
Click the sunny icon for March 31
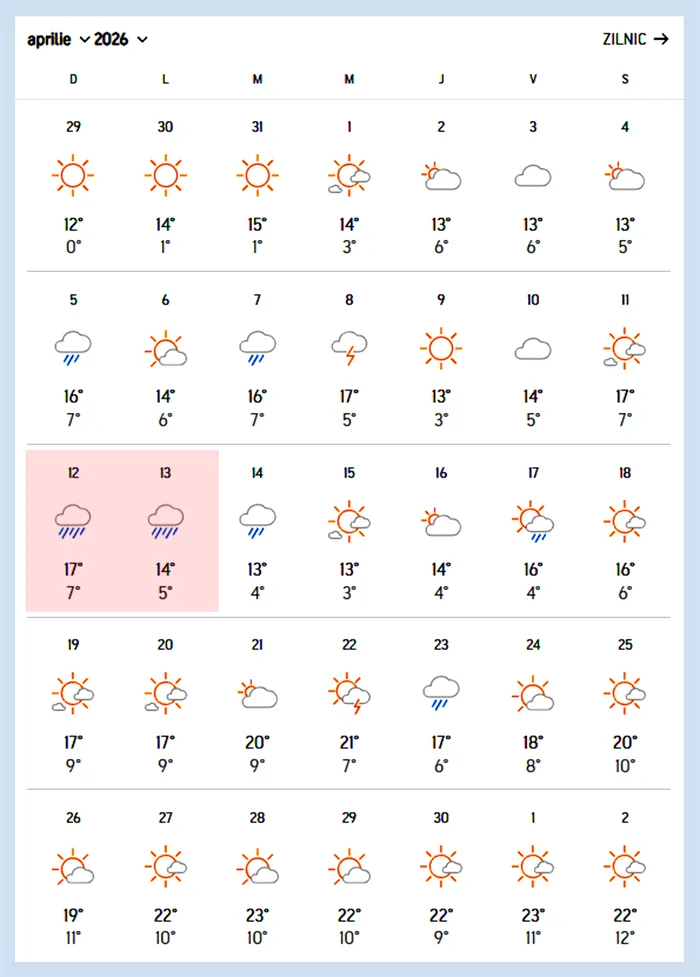pos(257,176)
